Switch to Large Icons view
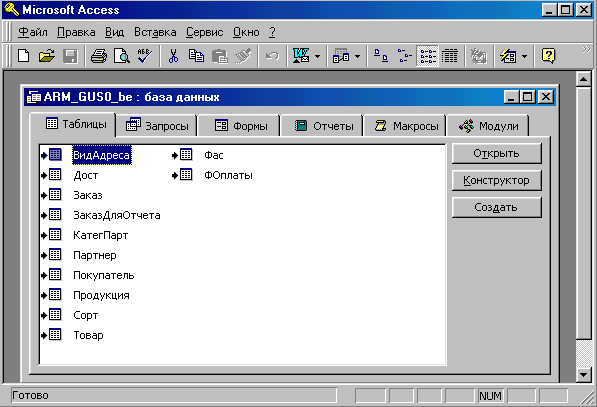The height and width of the screenshot is (407, 597). point(381,56)
